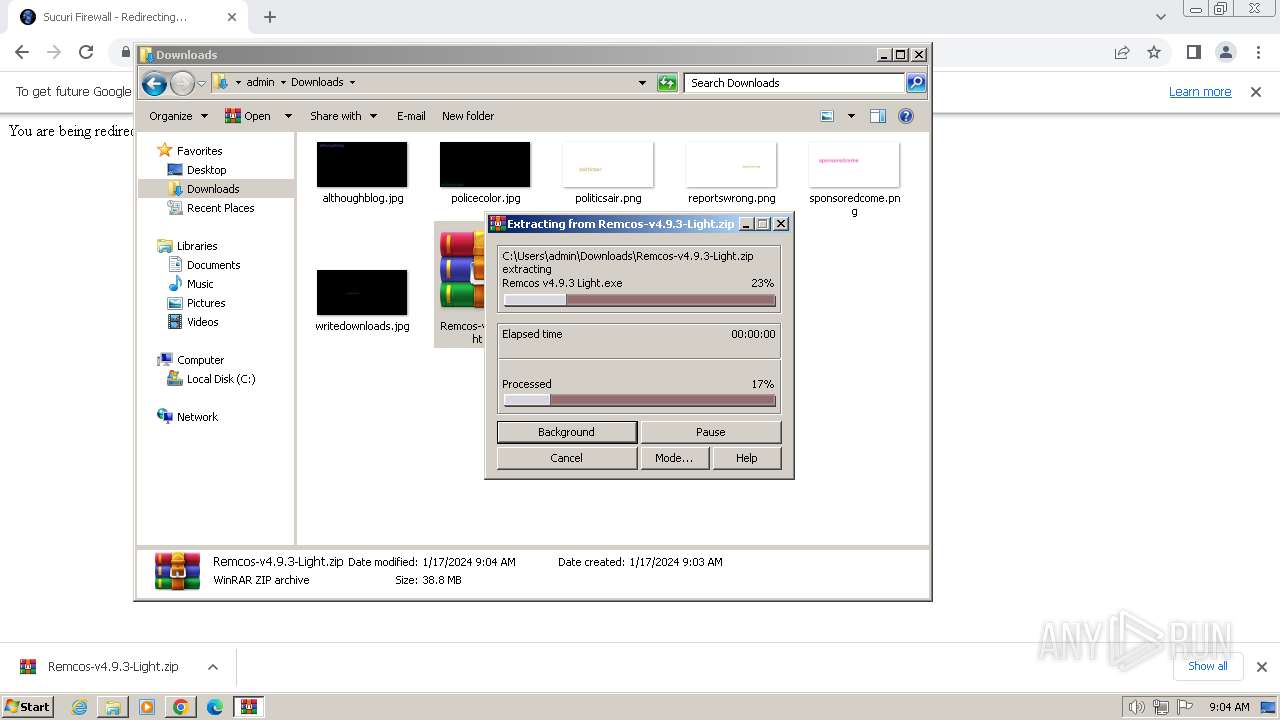
Task: Click the refresh icon in the Explorer address bar
Action: coord(667,83)
